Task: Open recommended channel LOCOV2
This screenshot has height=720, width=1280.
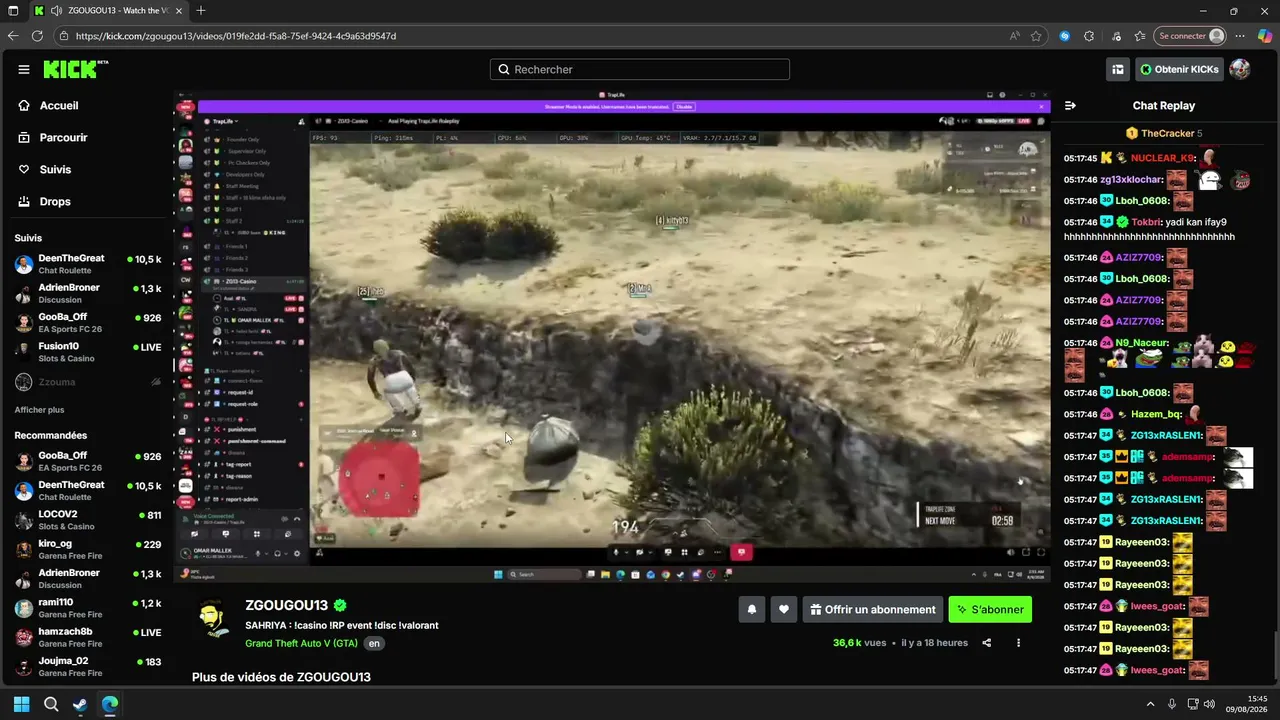Action: click(88, 520)
